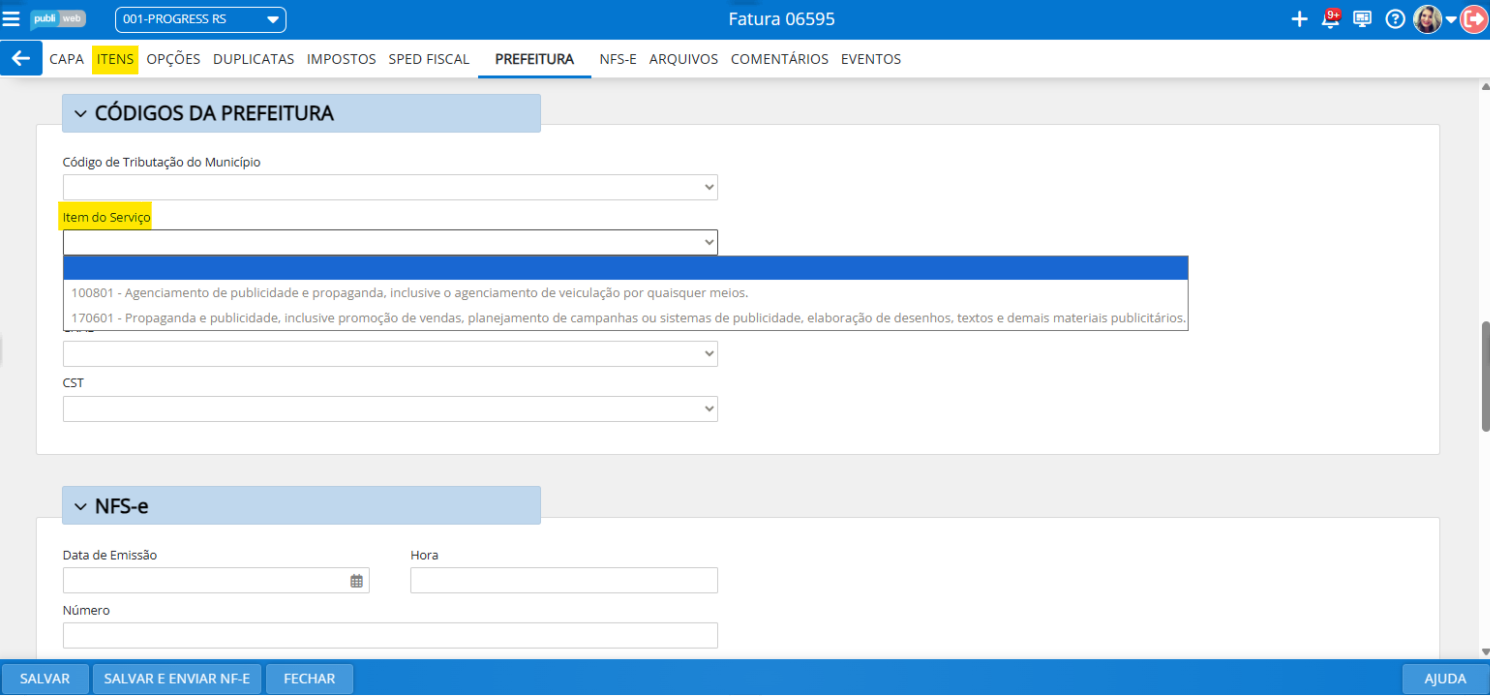Open the 001-PROGRESS RS company dropdown

(200, 20)
